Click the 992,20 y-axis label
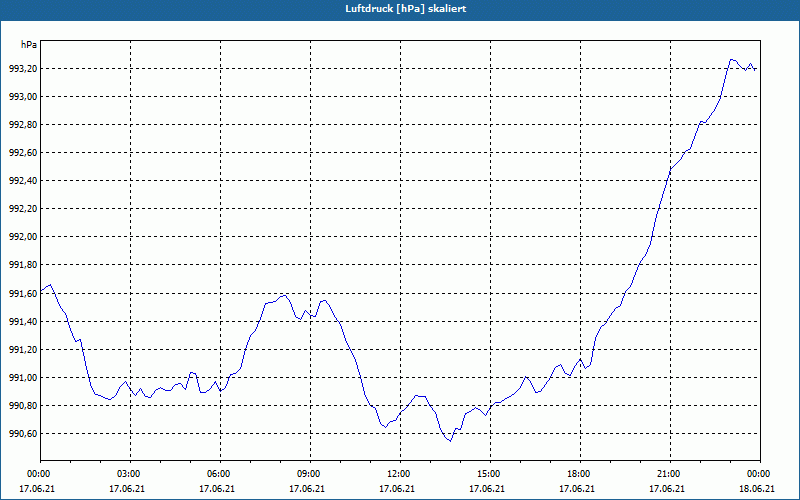This screenshot has height=500, width=800. (x=23, y=209)
